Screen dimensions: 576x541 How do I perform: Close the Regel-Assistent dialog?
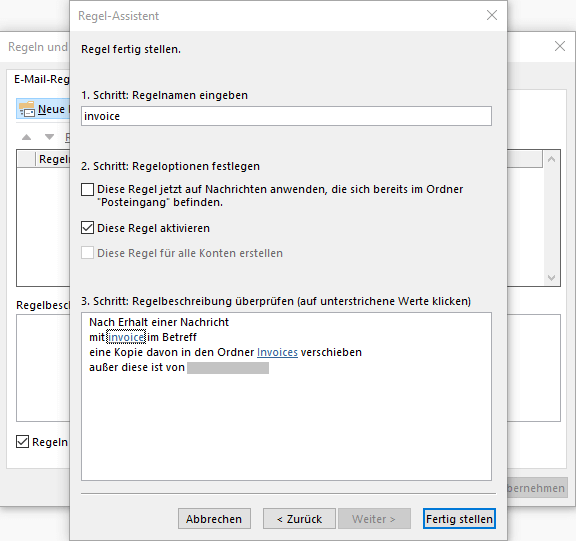492,15
